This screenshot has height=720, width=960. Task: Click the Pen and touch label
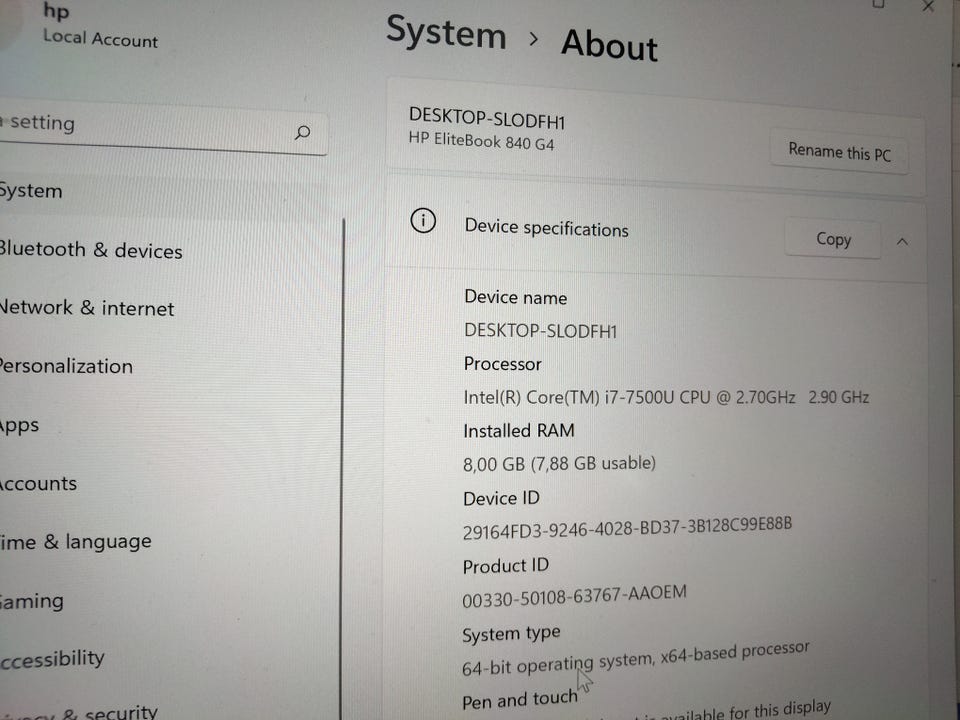[x=520, y=699]
